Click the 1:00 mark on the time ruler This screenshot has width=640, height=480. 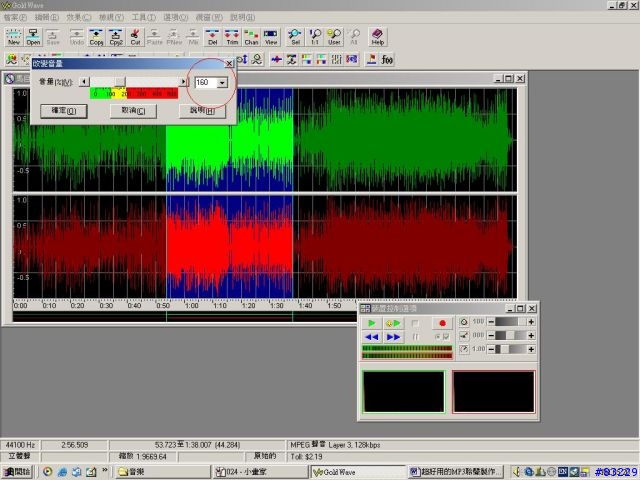click(192, 305)
